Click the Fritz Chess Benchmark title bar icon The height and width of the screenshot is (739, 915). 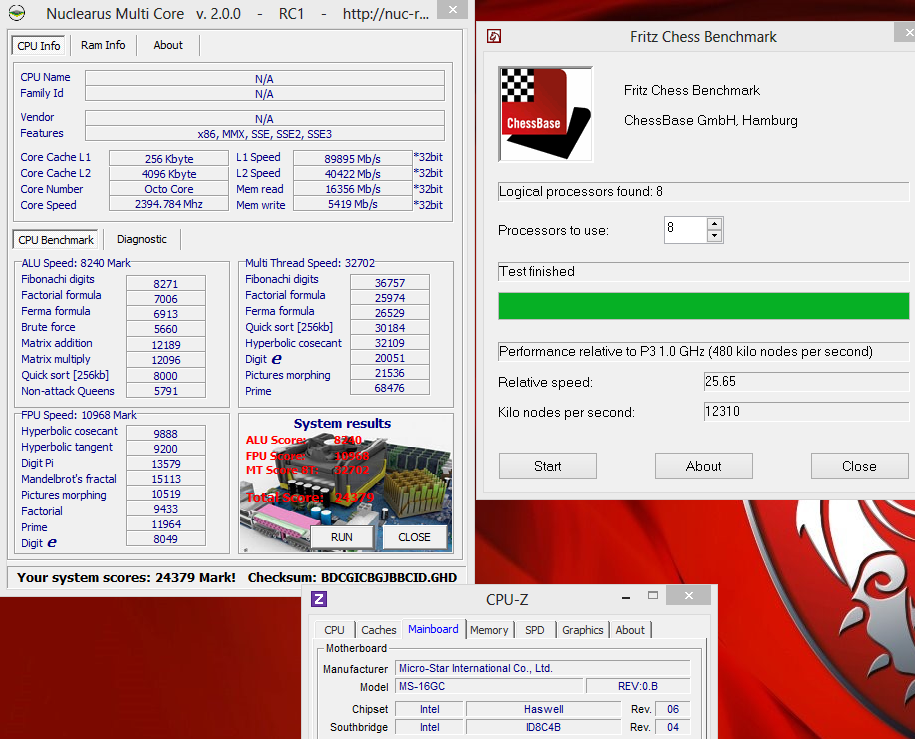pos(494,36)
